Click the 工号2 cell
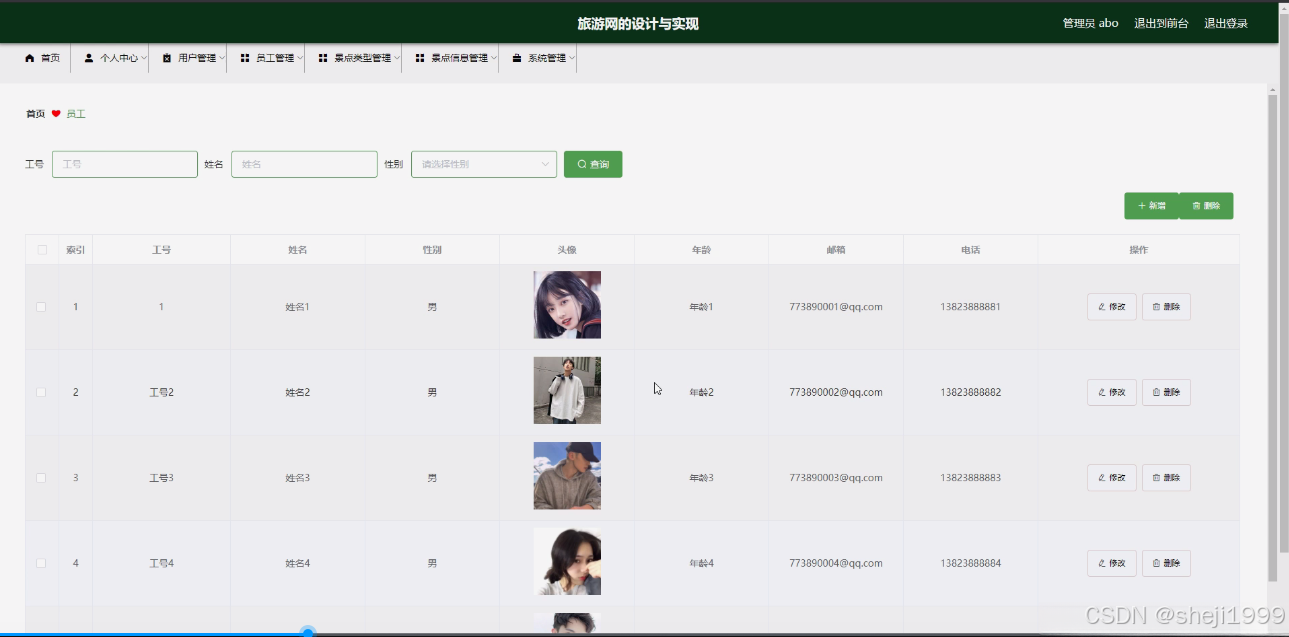This screenshot has width=1289, height=637. tap(161, 392)
